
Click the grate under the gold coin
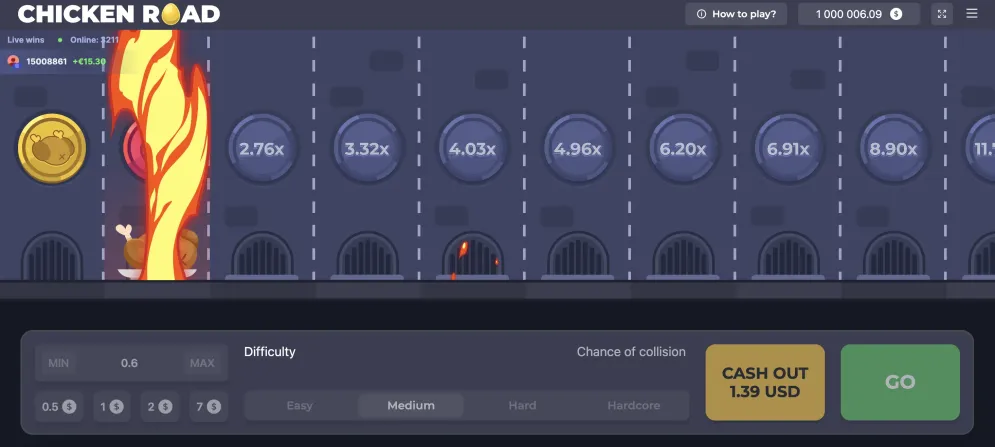click(51, 256)
